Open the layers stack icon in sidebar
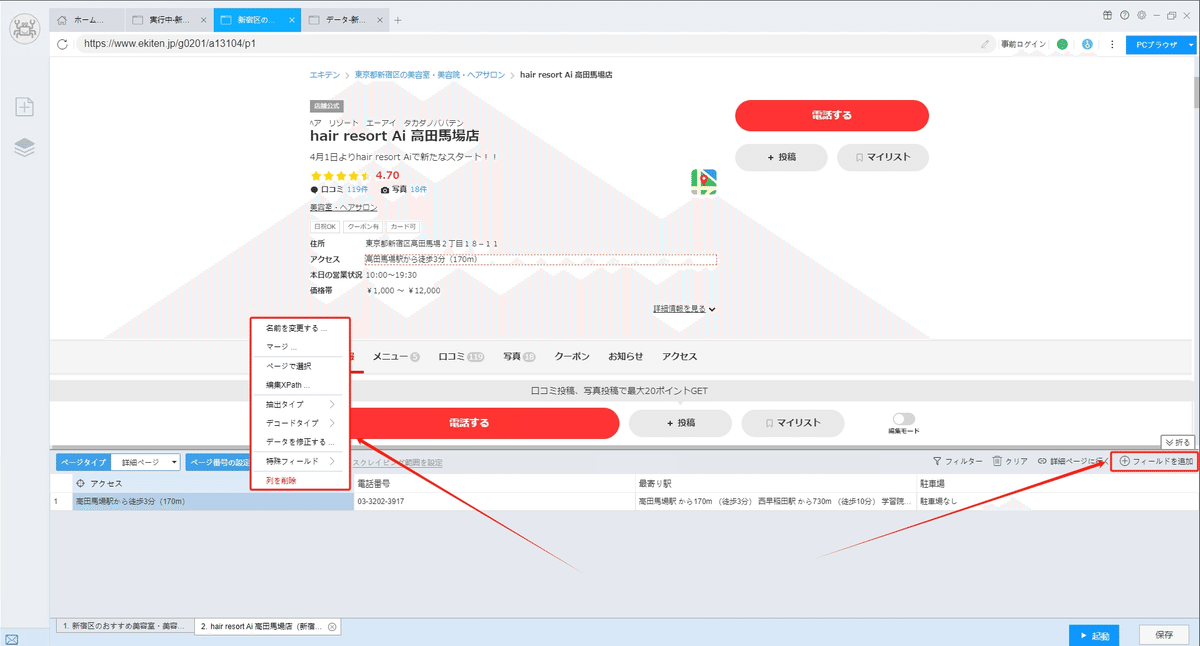 24,148
